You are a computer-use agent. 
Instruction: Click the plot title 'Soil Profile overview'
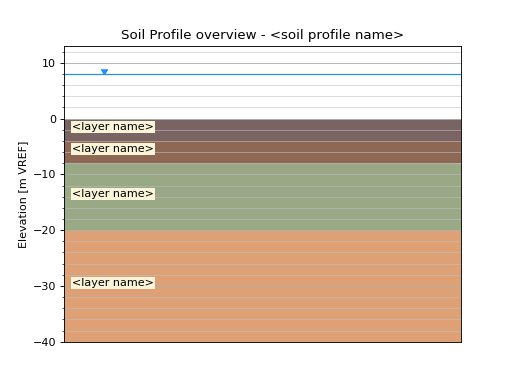(262, 35)
